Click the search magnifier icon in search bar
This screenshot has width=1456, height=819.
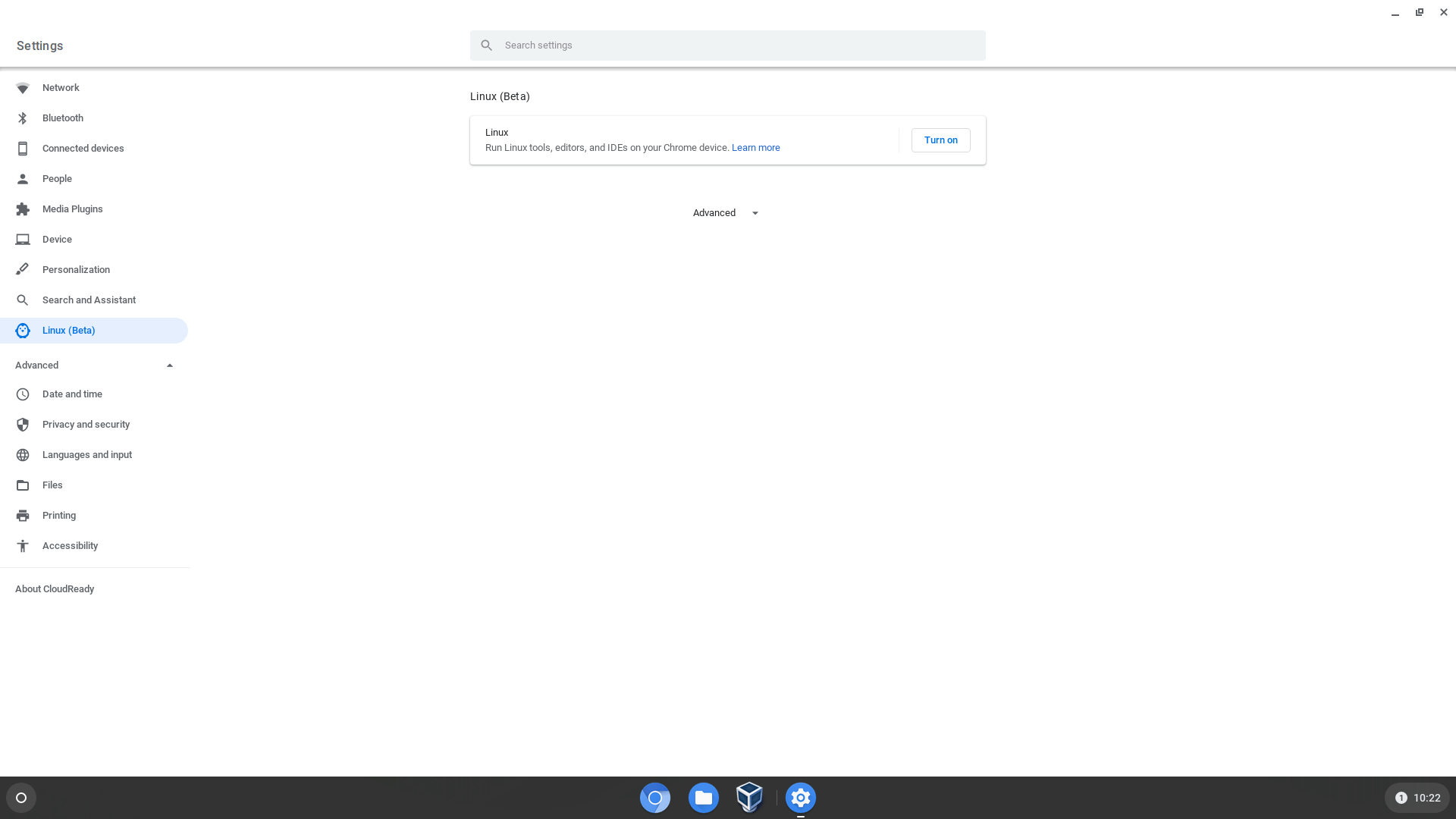coord(487,45)
